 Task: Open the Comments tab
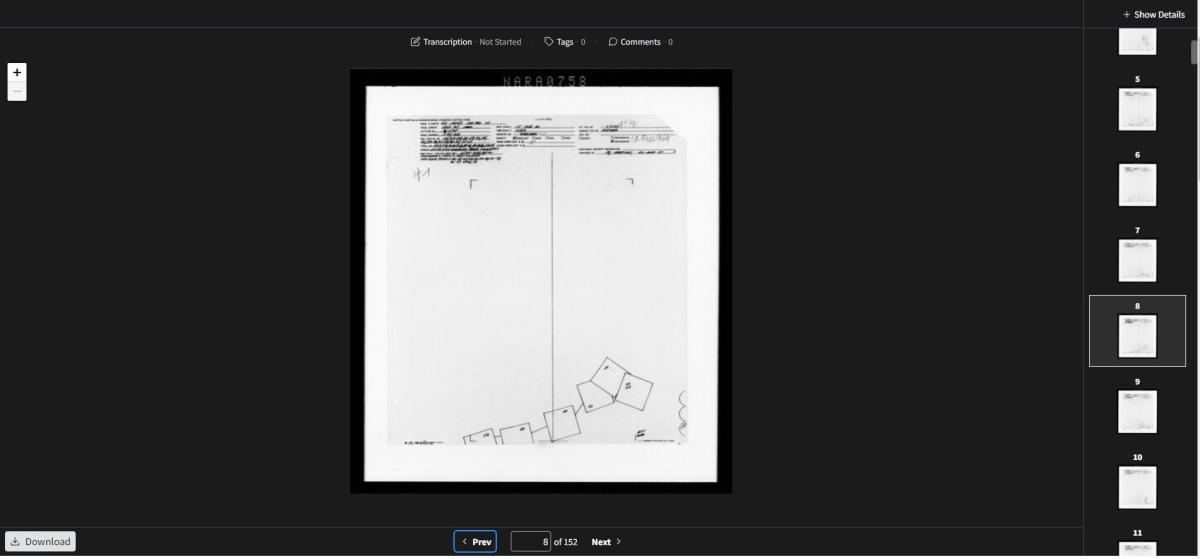pyautogui.click(x=640, y=42)
